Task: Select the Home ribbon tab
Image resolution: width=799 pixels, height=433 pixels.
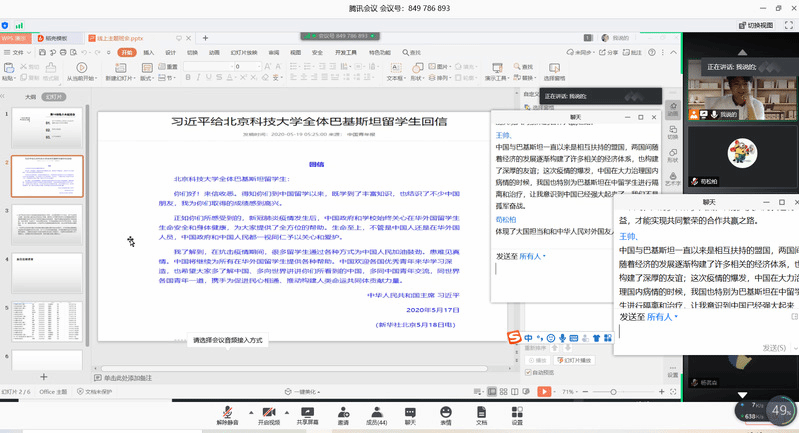Action: pyautogui.click(x=126, y=52)
